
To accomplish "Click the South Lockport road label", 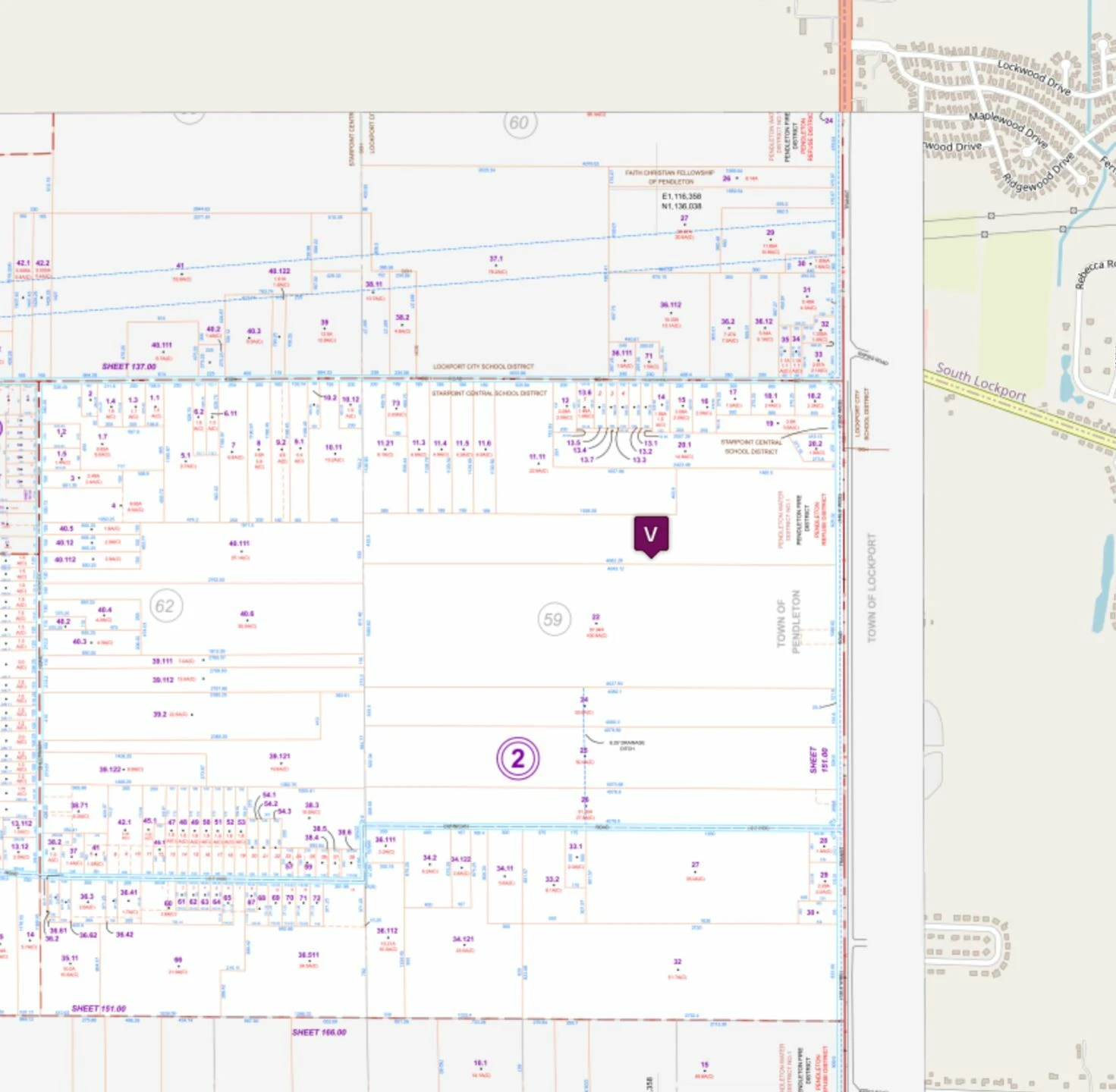I will click(x=980, y=381).
